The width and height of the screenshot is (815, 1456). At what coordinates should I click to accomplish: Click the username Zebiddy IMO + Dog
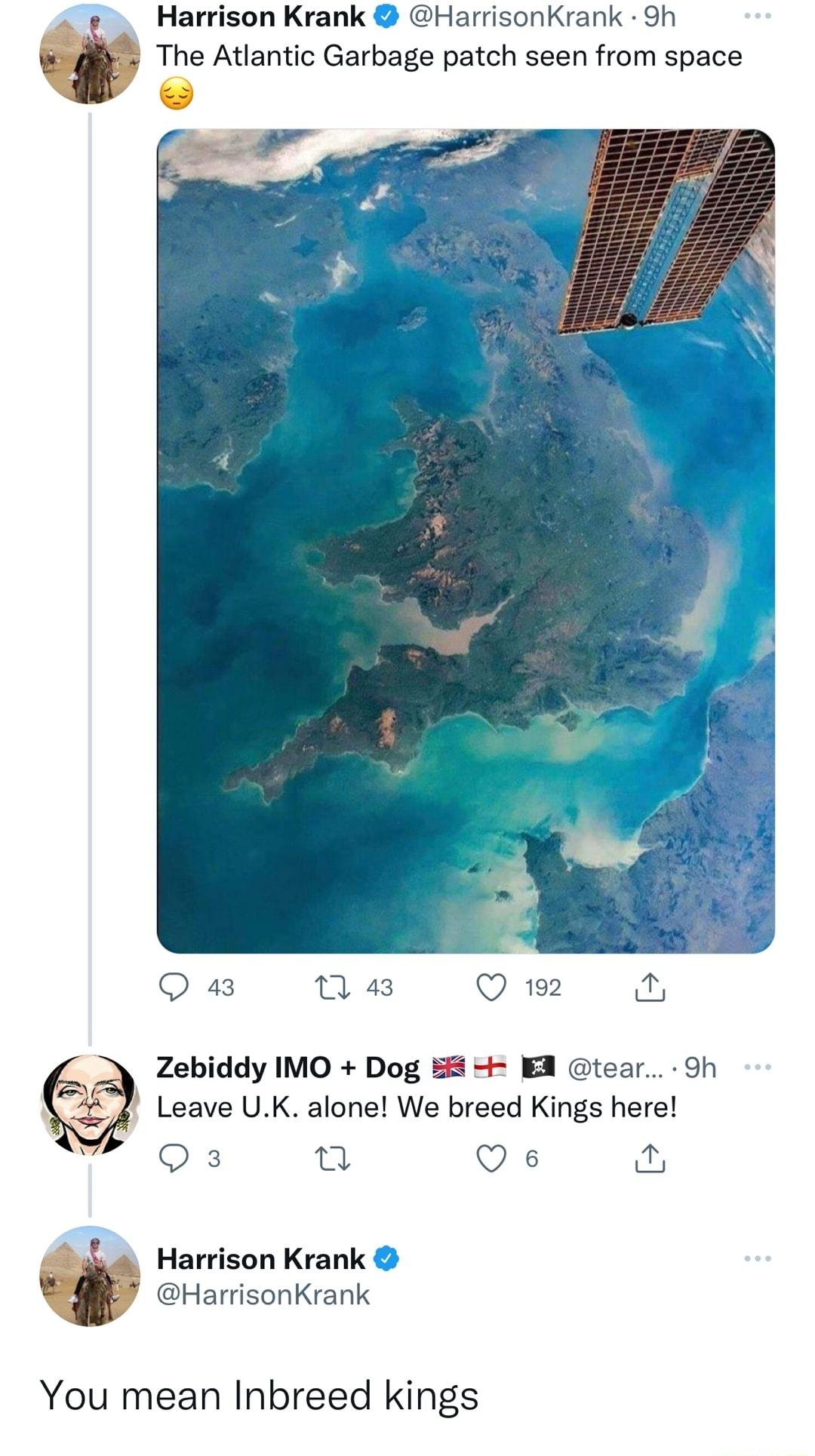[x=285, y=1067]
